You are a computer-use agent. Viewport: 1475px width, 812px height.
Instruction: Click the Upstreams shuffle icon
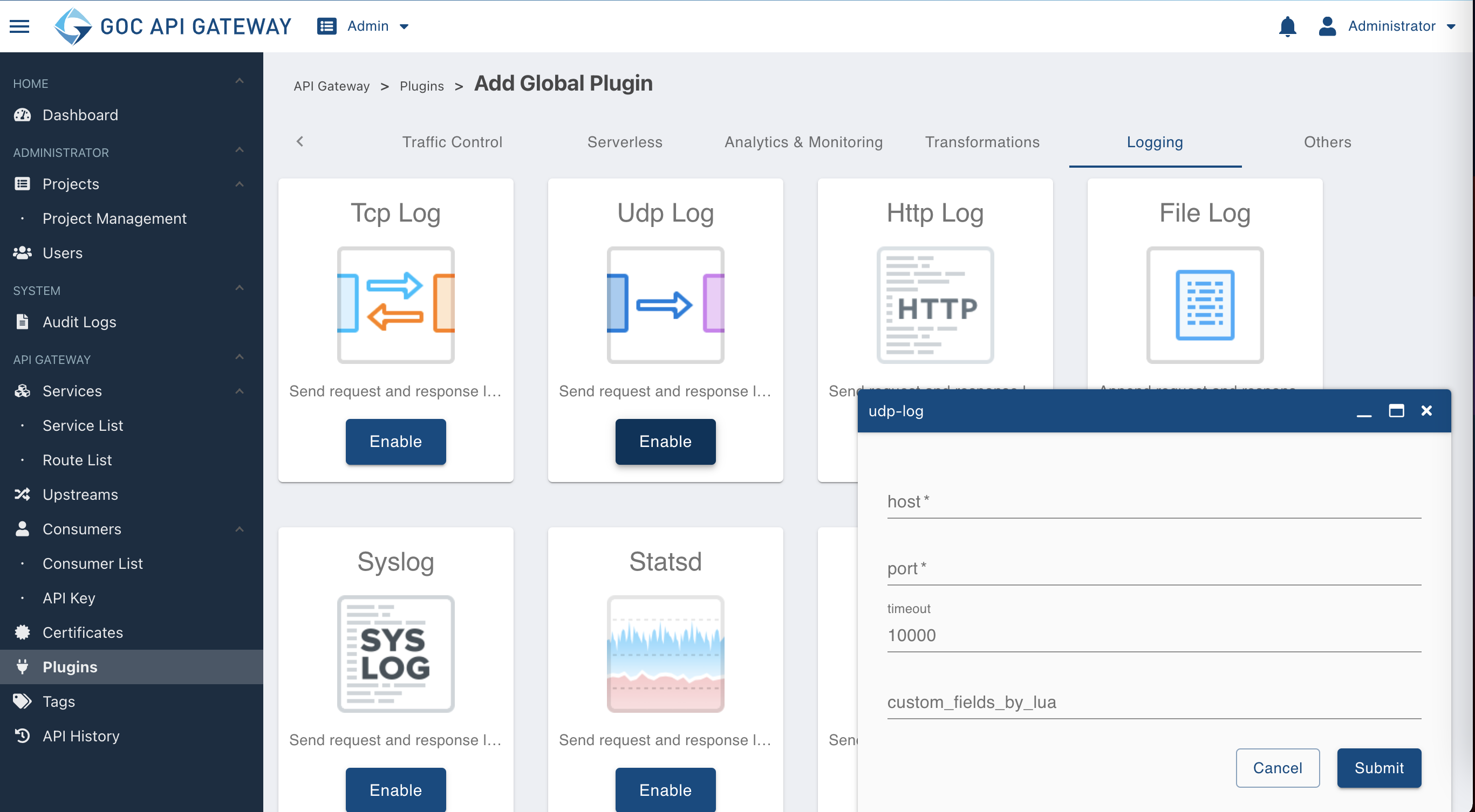(x=22, y=494)
